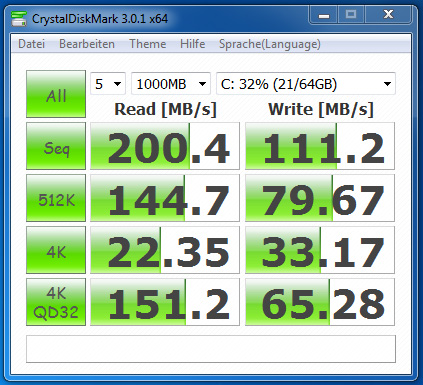Open the 1000MB test size dropdown
The height and width of the screenshot is (385, 423).
pos(171,84)
